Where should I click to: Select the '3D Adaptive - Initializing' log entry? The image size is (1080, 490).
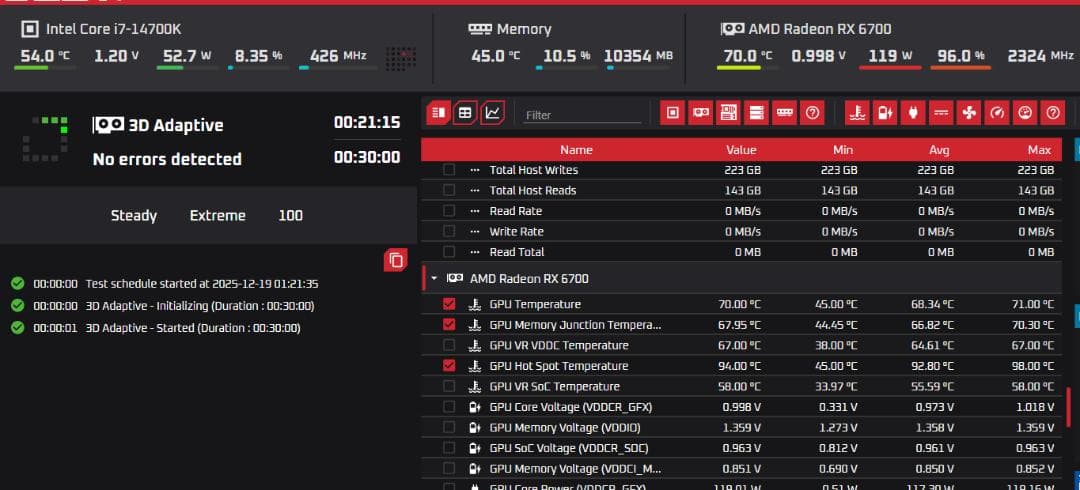tap(200, 306)
